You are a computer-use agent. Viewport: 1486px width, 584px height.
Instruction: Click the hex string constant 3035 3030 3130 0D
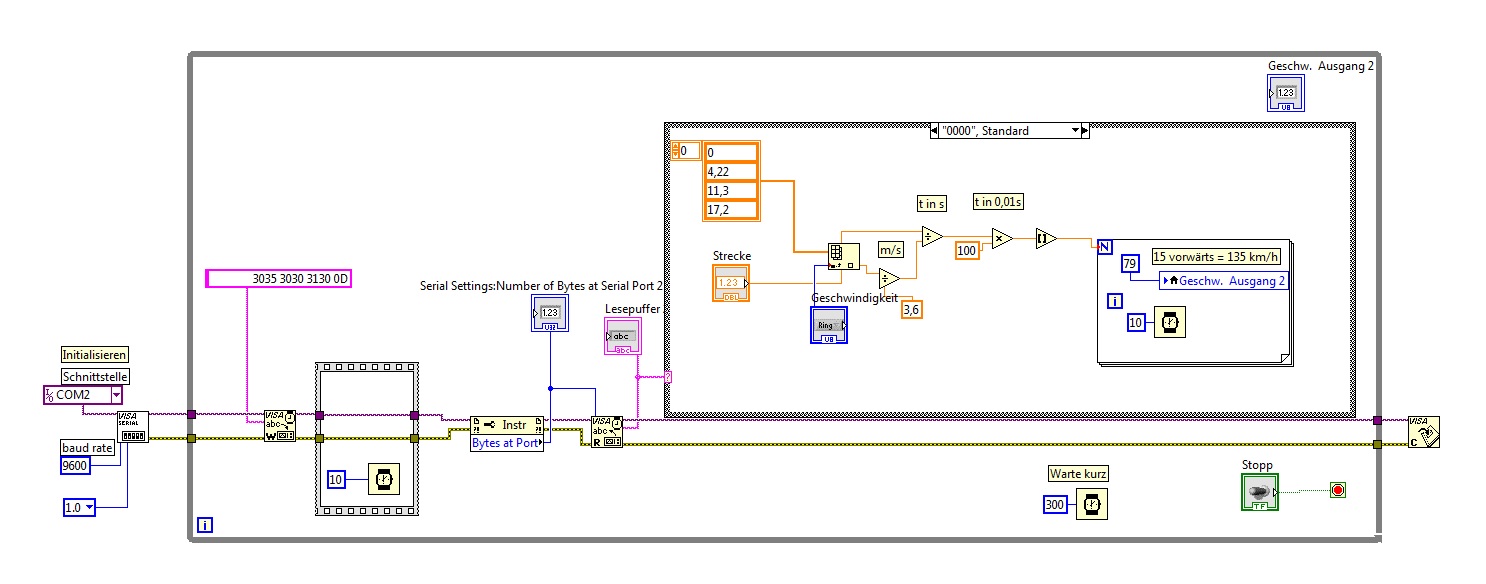click(278, 279)
